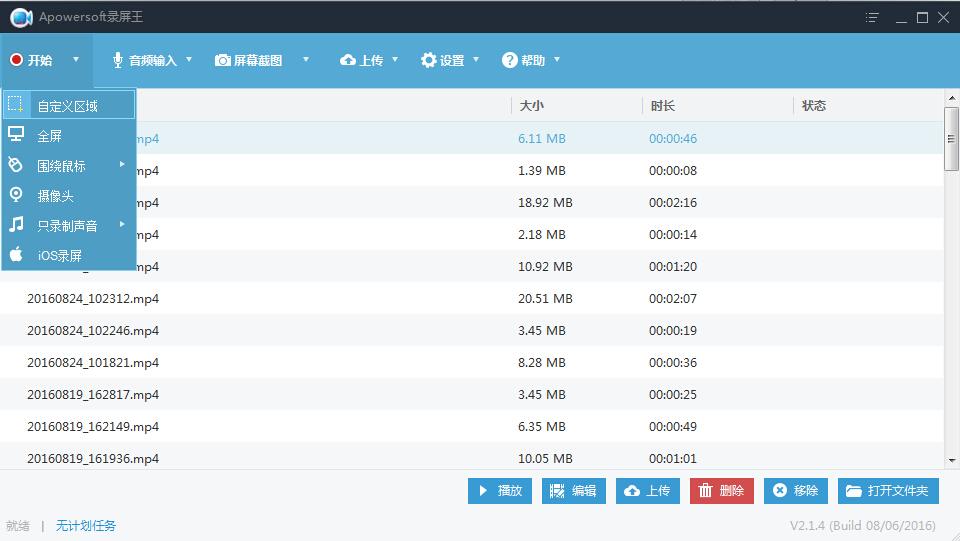Click the help question mark icon
Viewport: 960px width, 541px height.
(509, 60)
